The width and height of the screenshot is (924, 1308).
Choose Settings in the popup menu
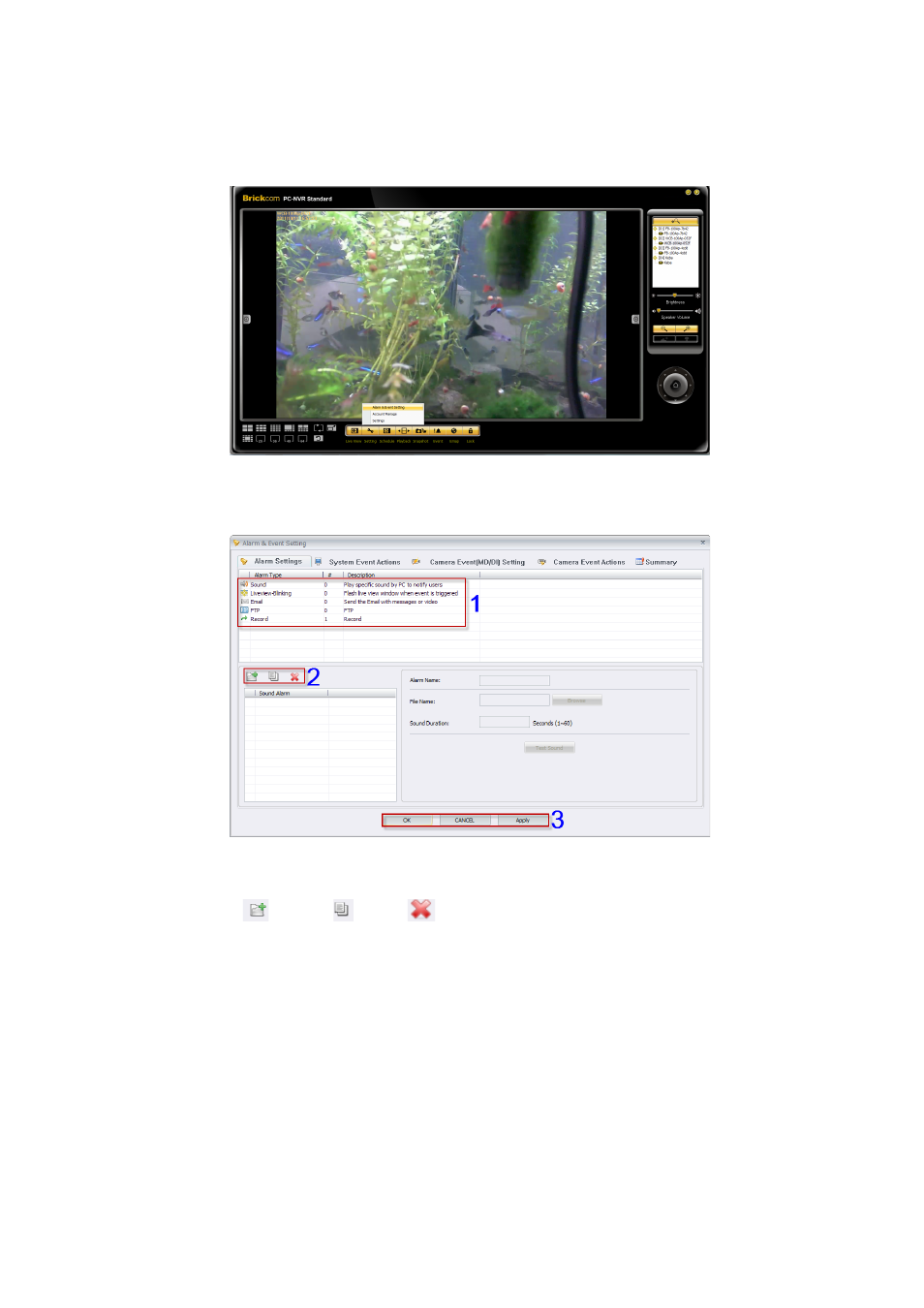(379, 420)
